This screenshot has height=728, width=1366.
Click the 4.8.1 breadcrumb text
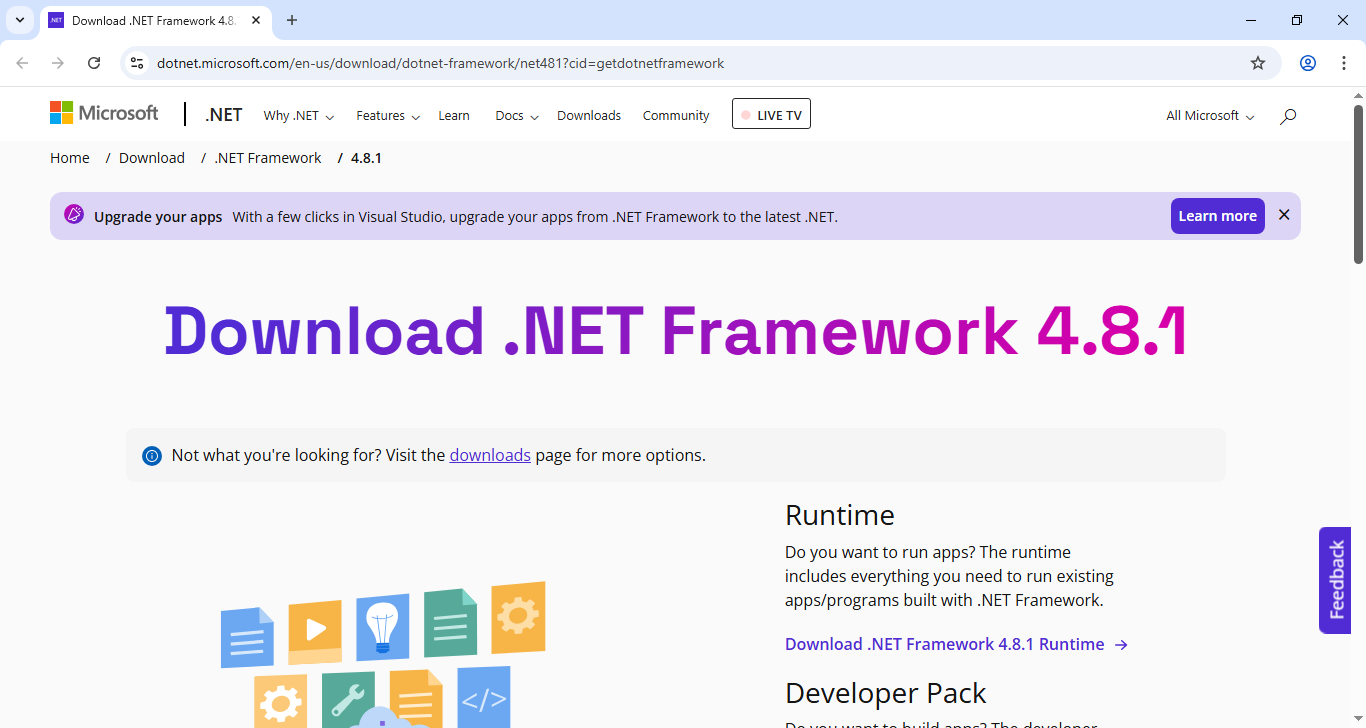click(x=366, y=158)
